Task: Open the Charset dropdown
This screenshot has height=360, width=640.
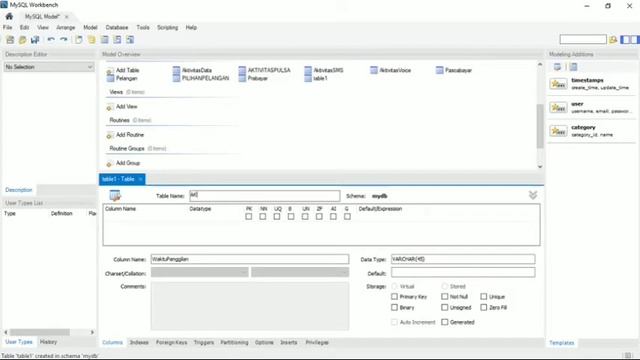Action: (200, 273)
